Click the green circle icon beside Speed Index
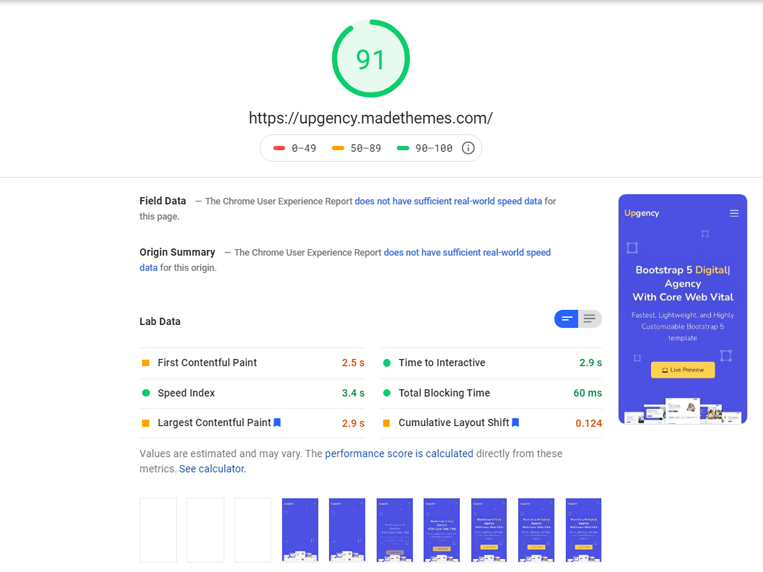The height and width of the screenshot is (572, 763). tap(146, 393)
